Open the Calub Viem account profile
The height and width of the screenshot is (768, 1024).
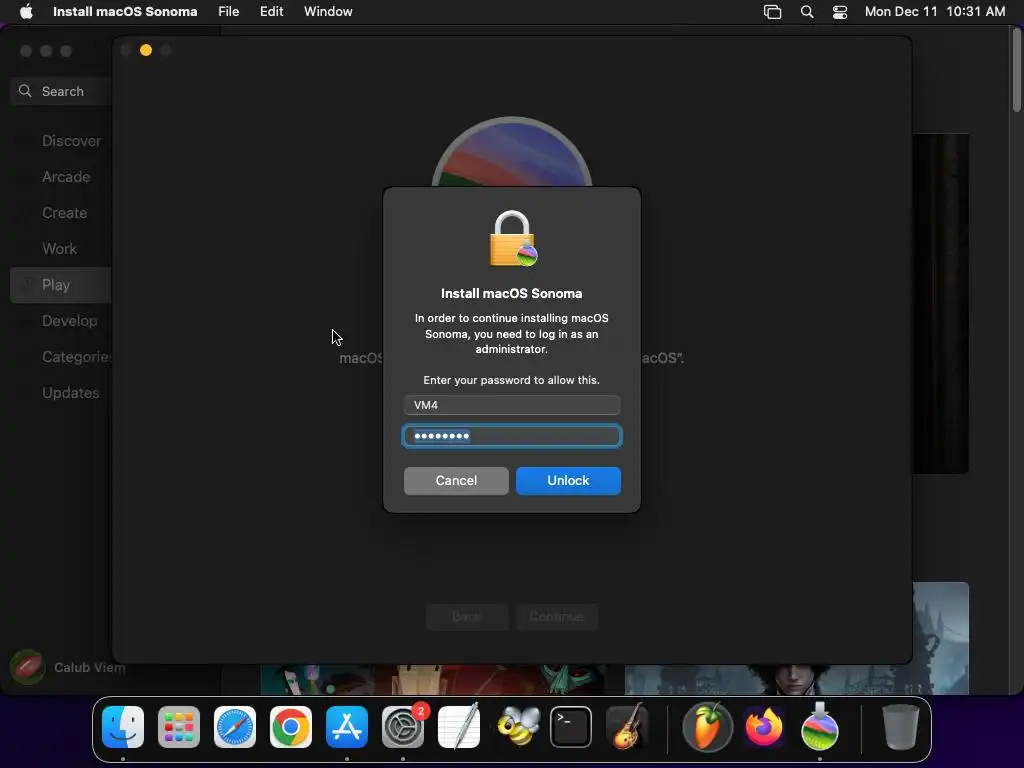coord(89,667)
